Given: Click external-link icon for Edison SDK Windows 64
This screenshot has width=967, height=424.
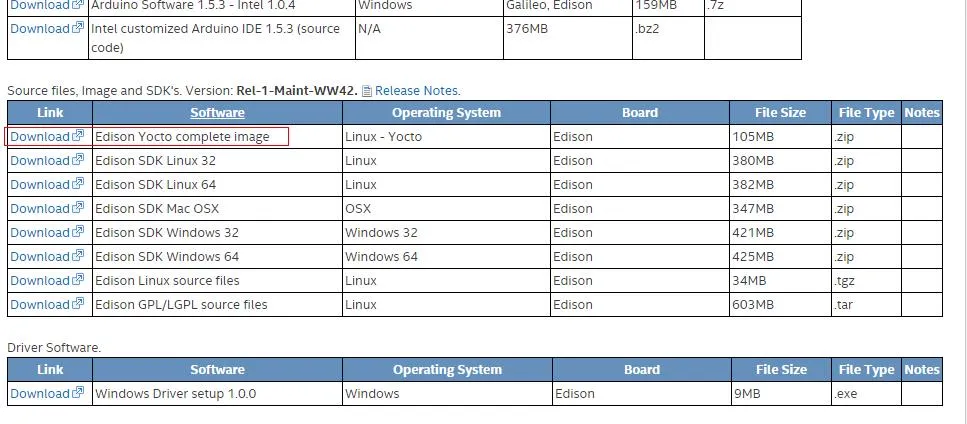Looking at the screenshot, I should coord(78,256).
